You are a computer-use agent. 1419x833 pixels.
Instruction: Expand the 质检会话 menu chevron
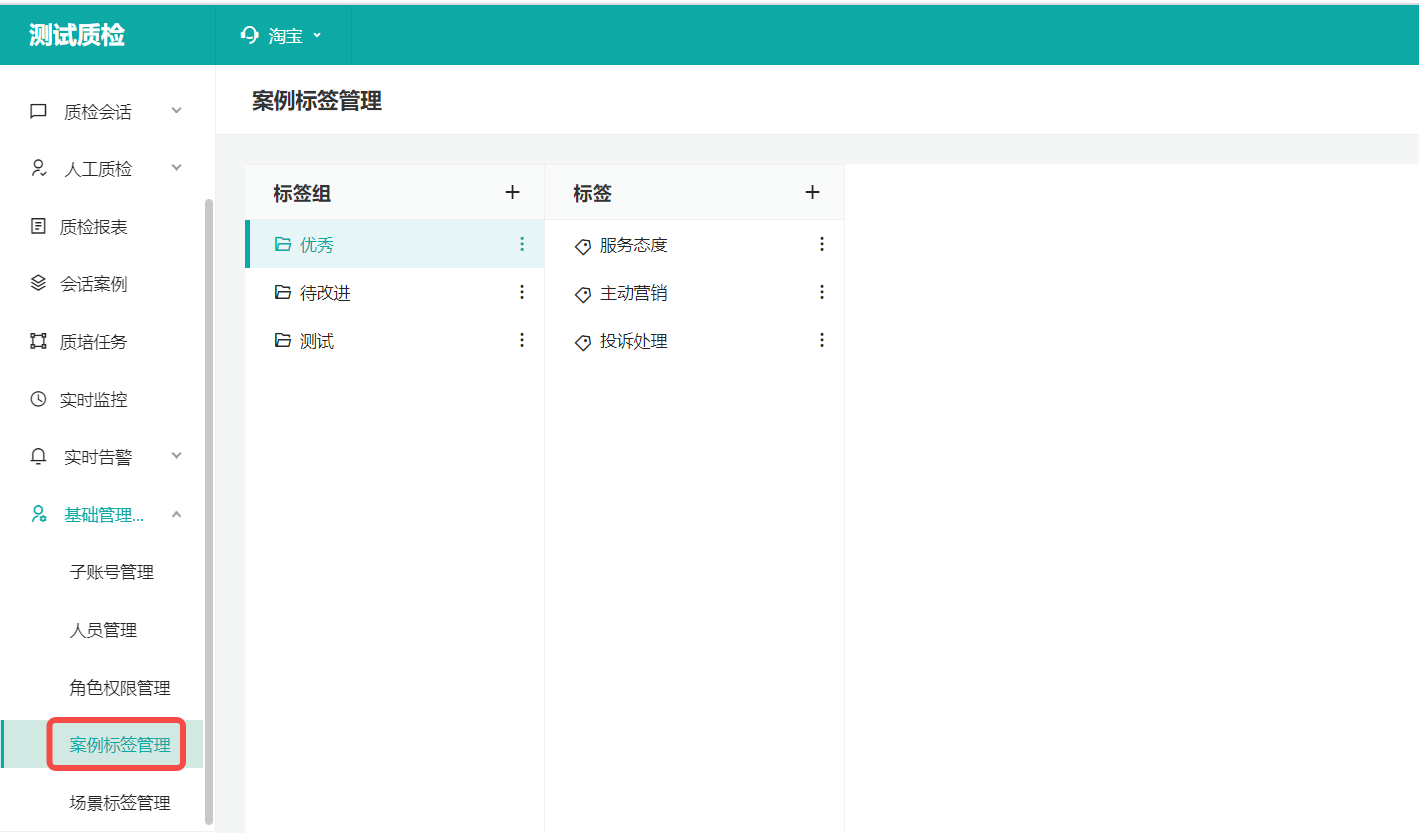176,110
